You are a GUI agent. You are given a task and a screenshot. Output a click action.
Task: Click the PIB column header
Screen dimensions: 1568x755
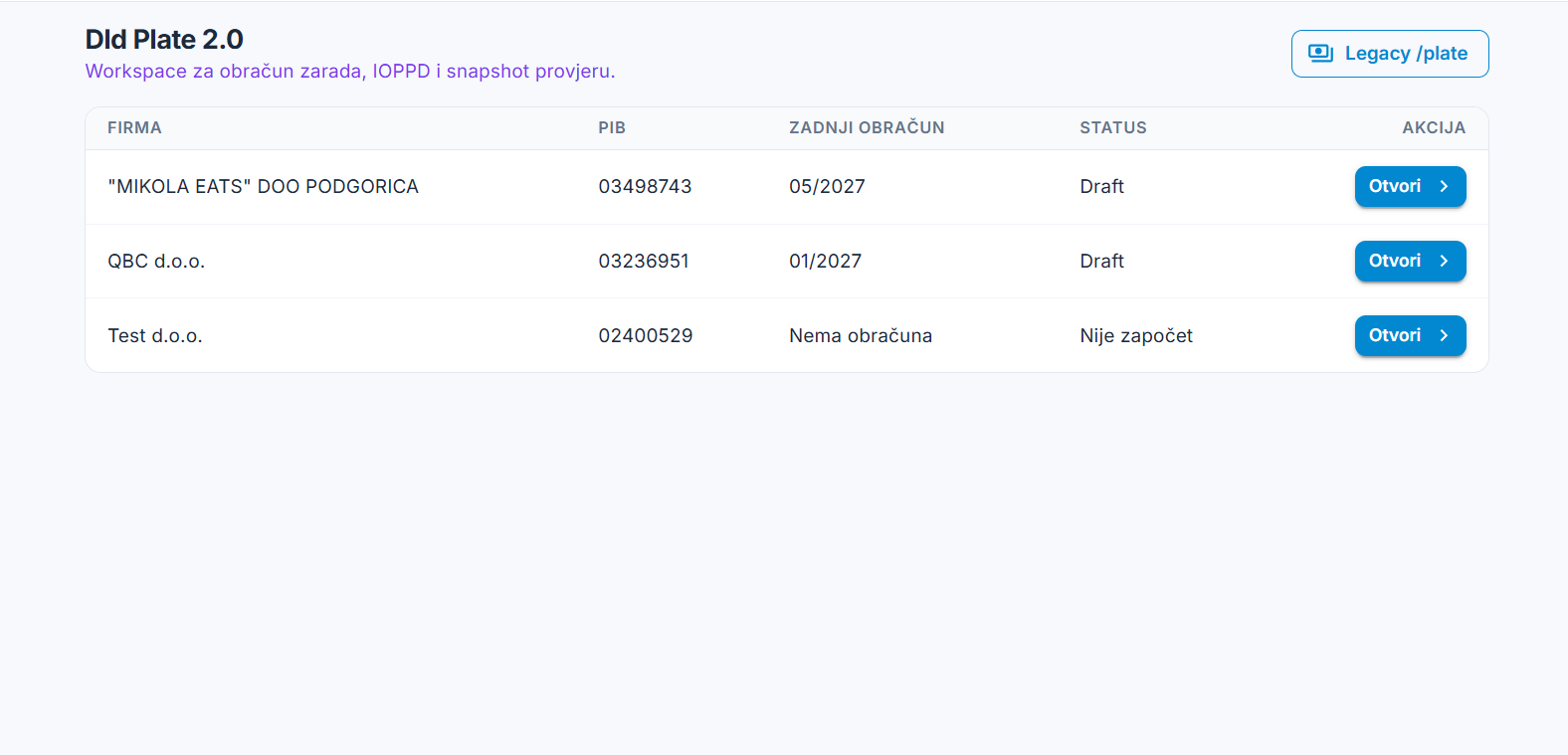point(612,127)
